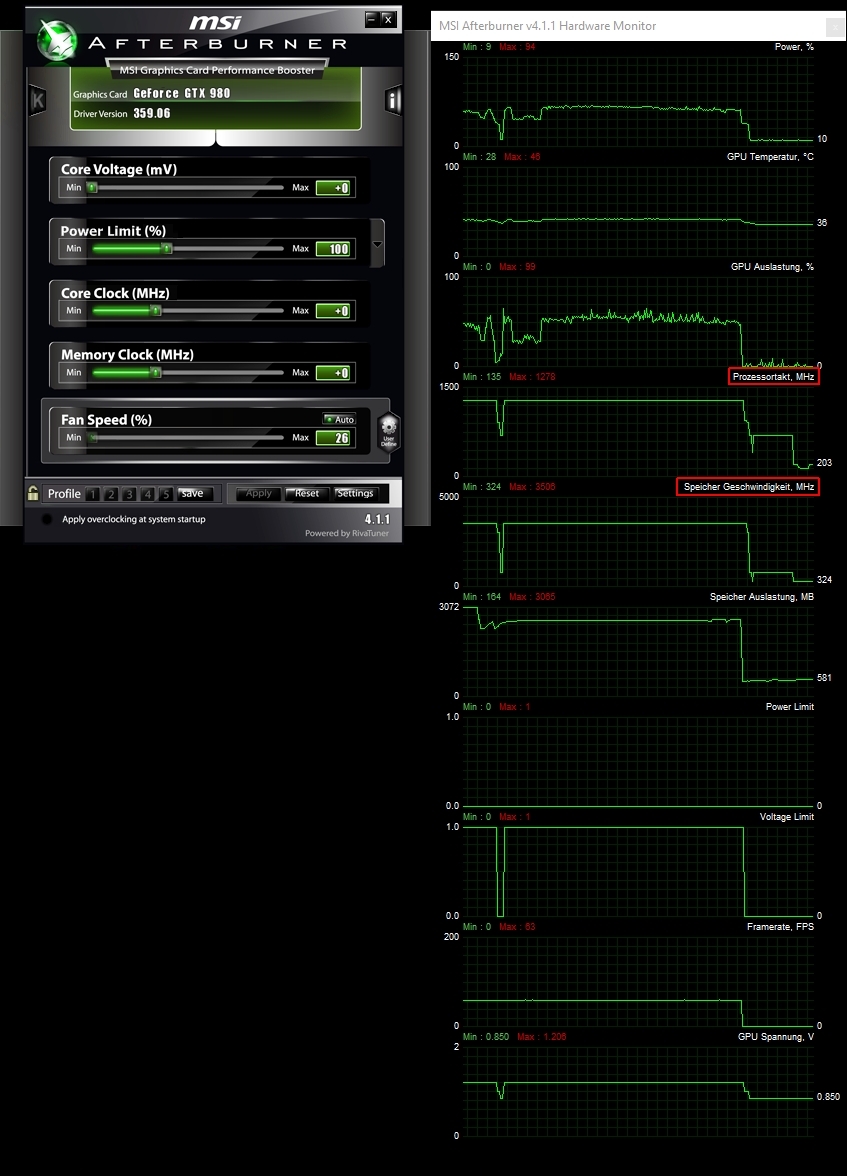The width and height of the screenshot is (847, 1176).
Task: Click the Memory Clock +0 value field
Action: [333, 373]
